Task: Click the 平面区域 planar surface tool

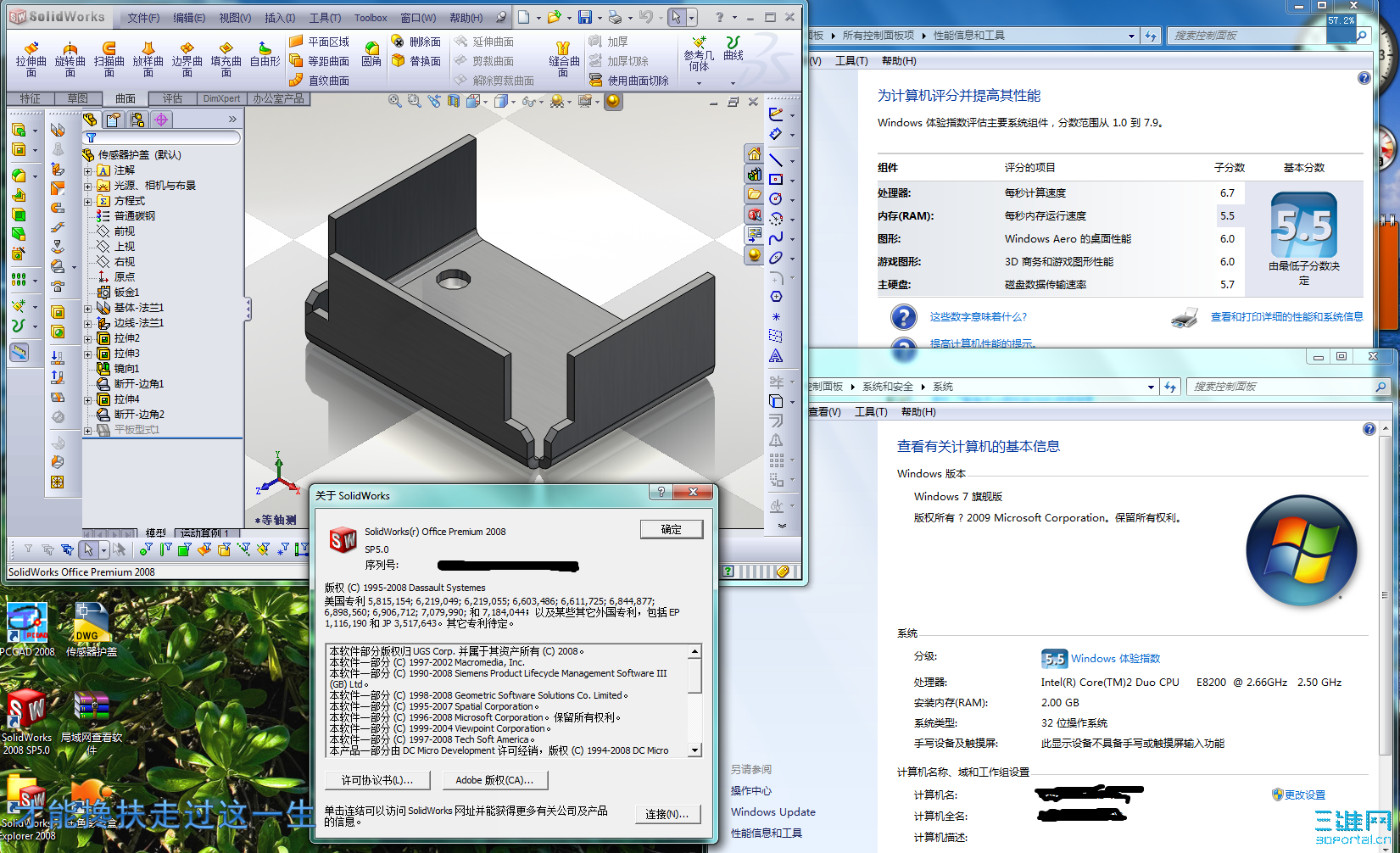Action: (x=319, y=42)
